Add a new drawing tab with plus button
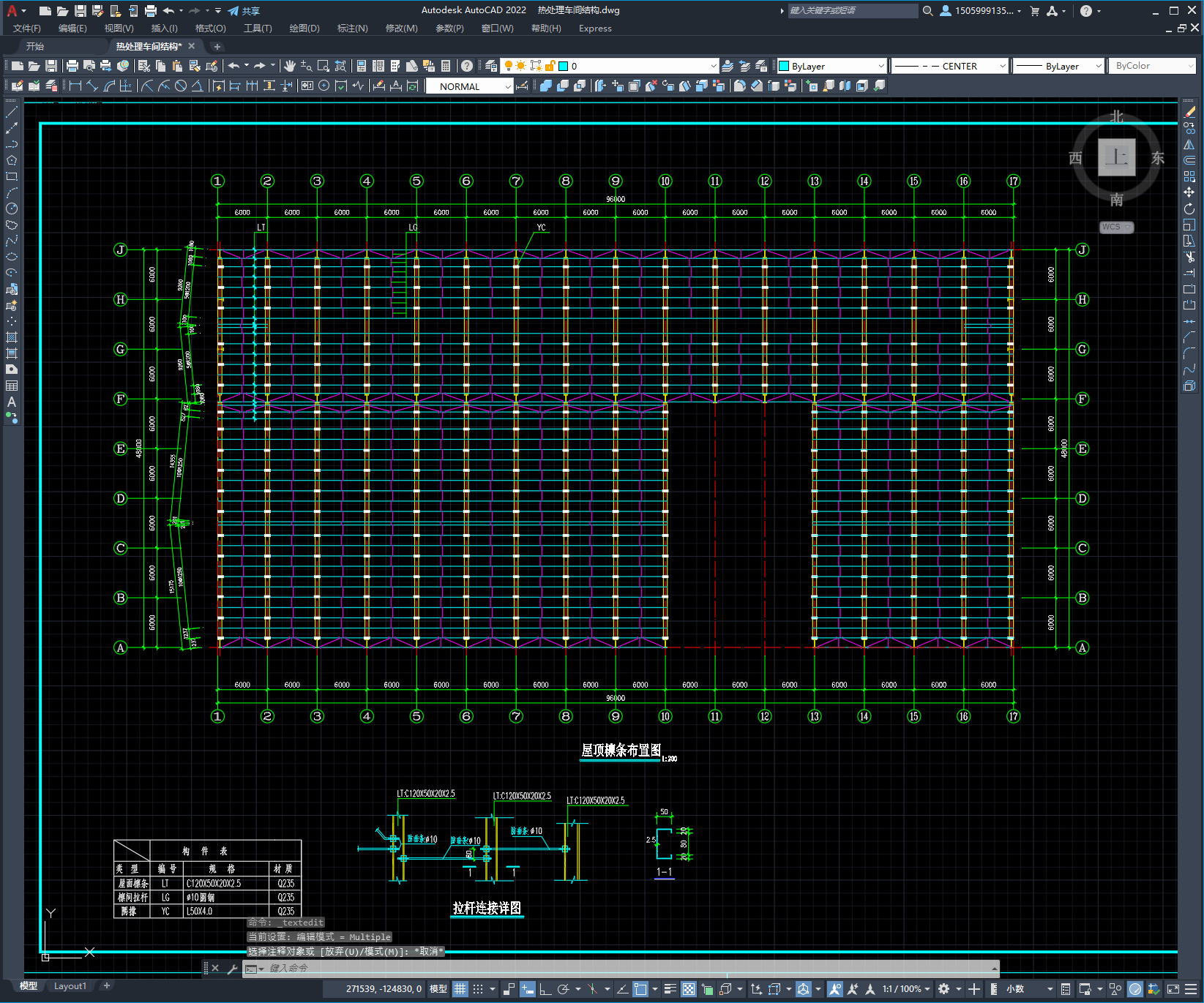Image resolution: width=1204 pixels, height=1003 pixels. 217,46
